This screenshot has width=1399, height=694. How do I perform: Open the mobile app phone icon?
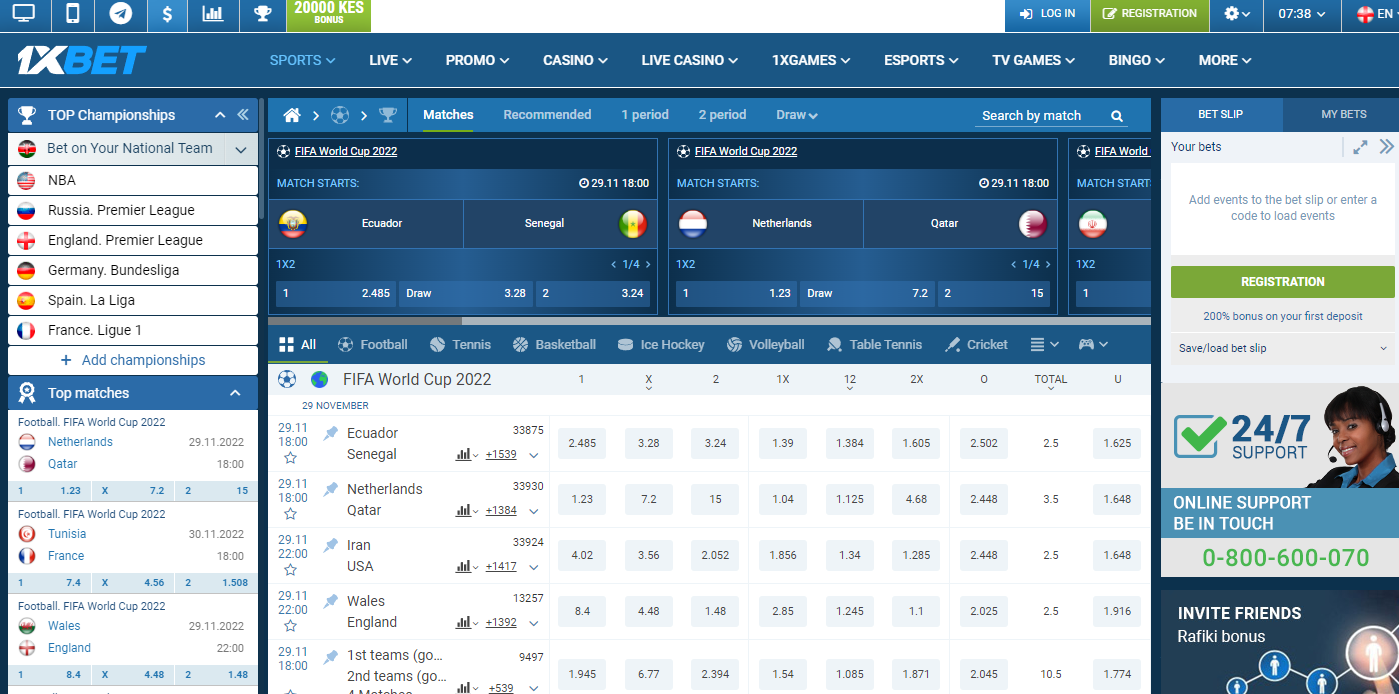click(72, 14)
